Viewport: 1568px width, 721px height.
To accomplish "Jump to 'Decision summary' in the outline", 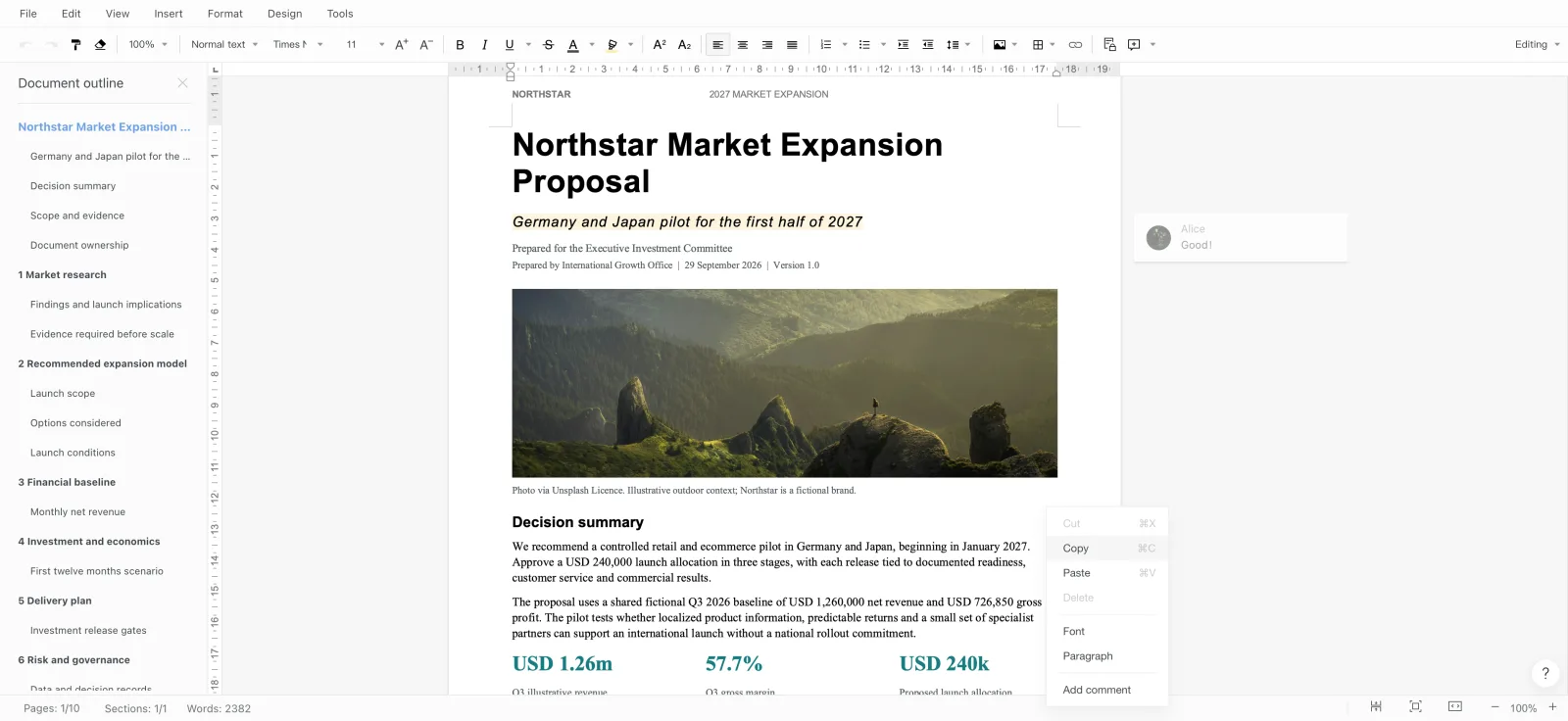I will [73, 186].
